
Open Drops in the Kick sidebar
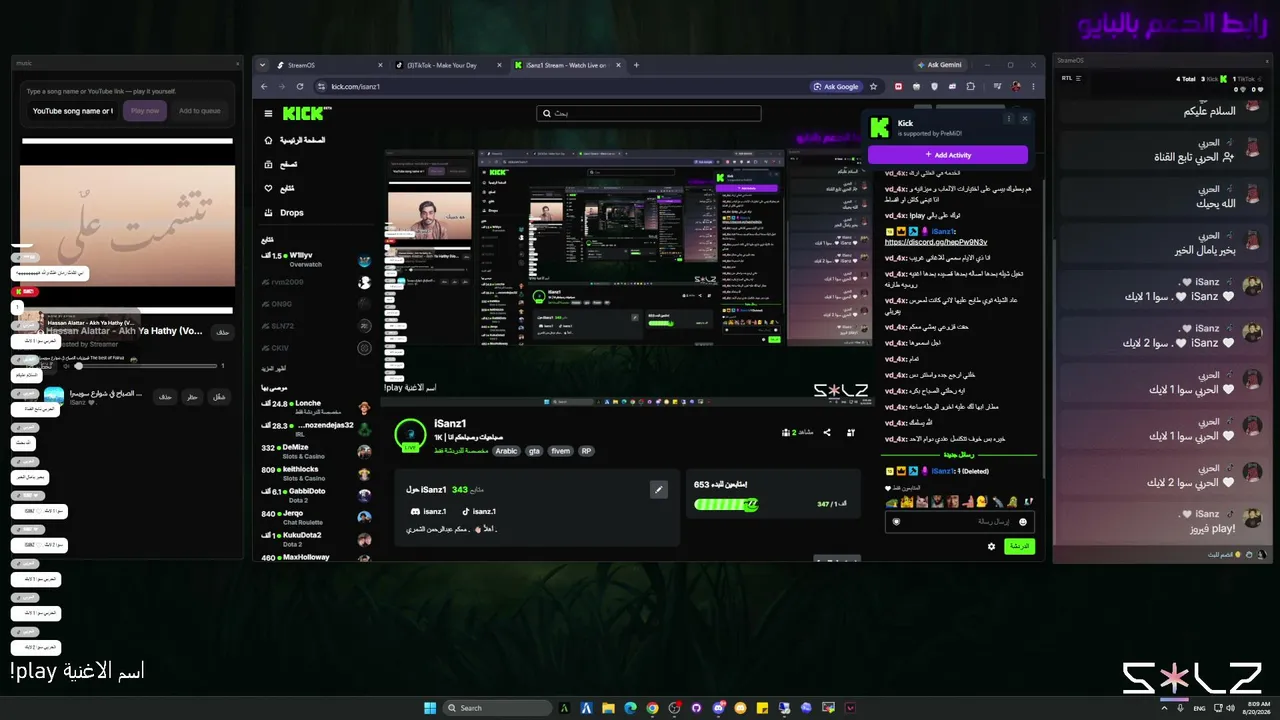pos(284,212)
